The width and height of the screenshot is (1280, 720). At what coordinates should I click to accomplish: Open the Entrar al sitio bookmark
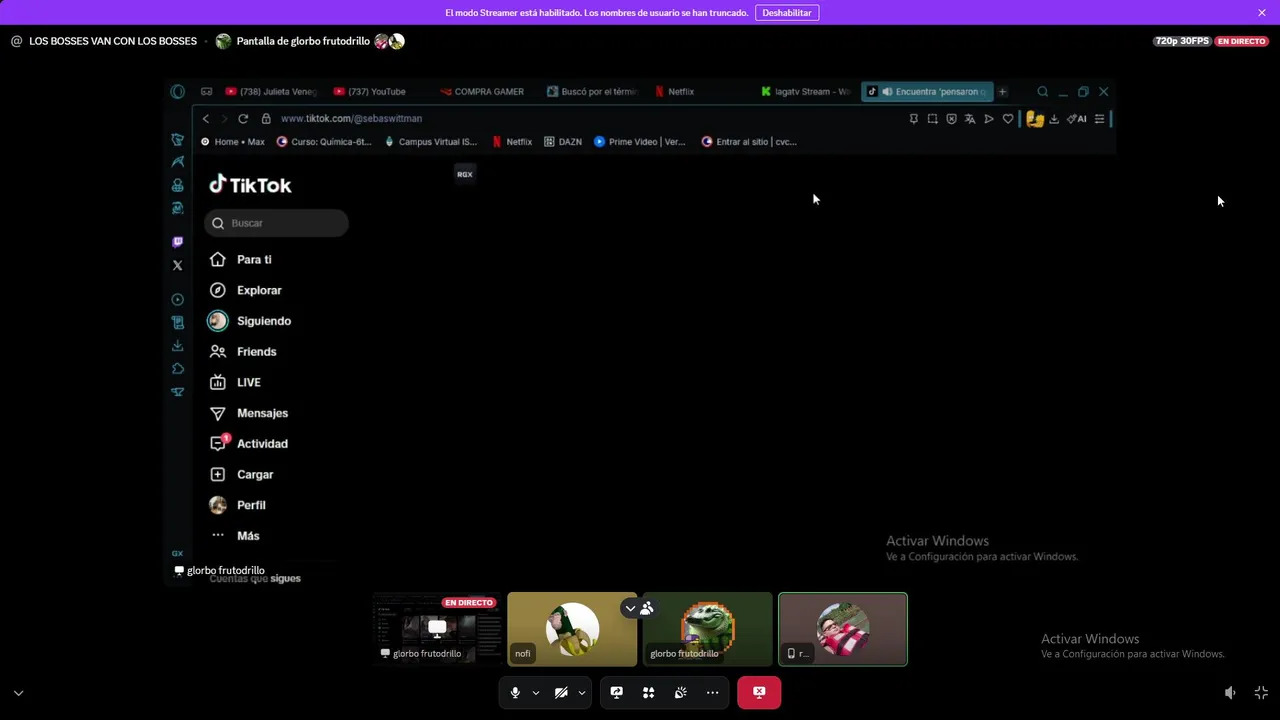click(749, 142)
